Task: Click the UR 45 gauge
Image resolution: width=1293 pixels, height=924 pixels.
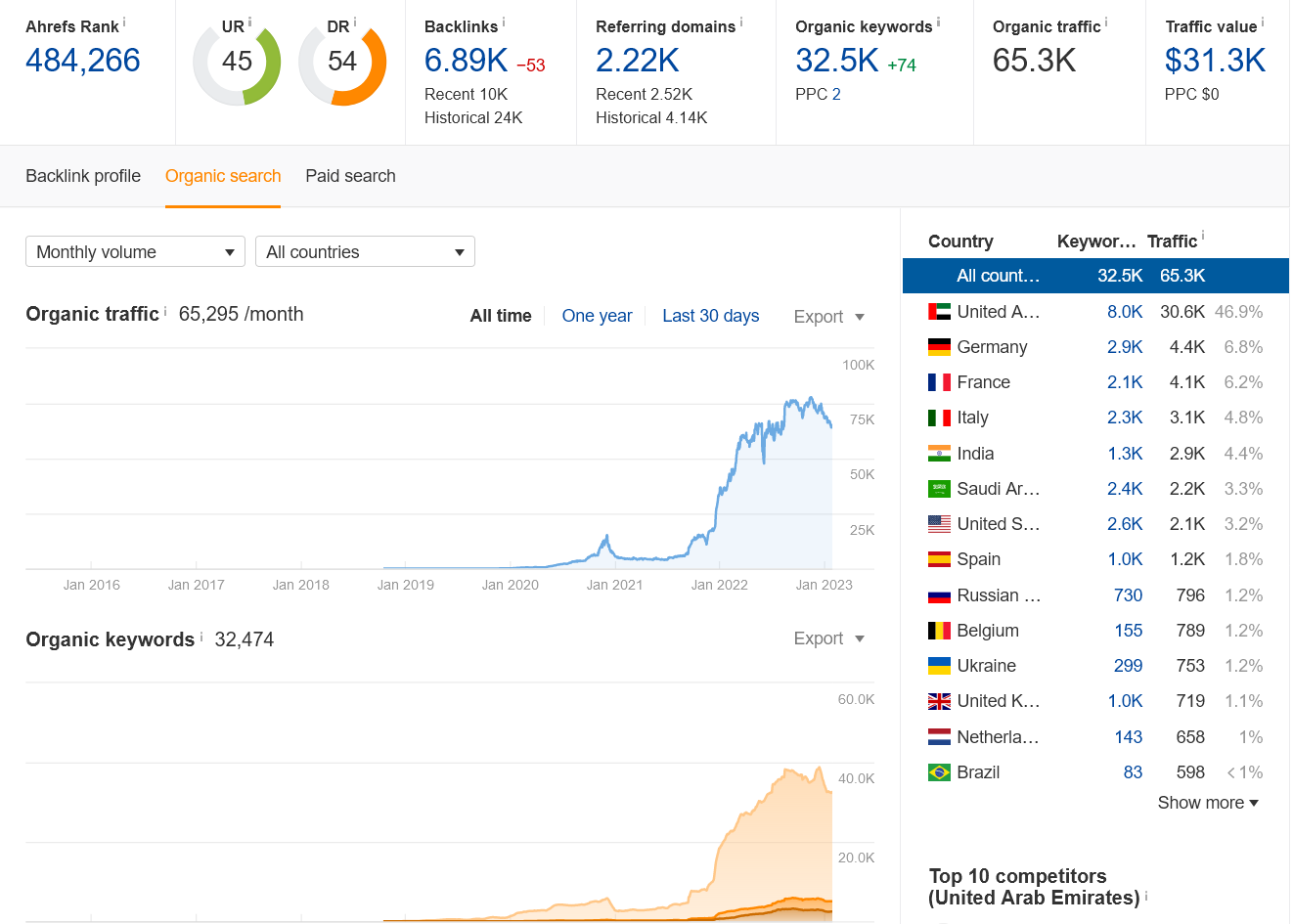Action: 237,63
